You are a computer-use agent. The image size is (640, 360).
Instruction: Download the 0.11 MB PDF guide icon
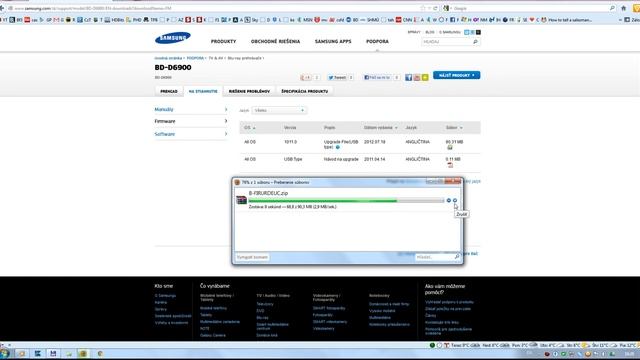click(450, 165)
